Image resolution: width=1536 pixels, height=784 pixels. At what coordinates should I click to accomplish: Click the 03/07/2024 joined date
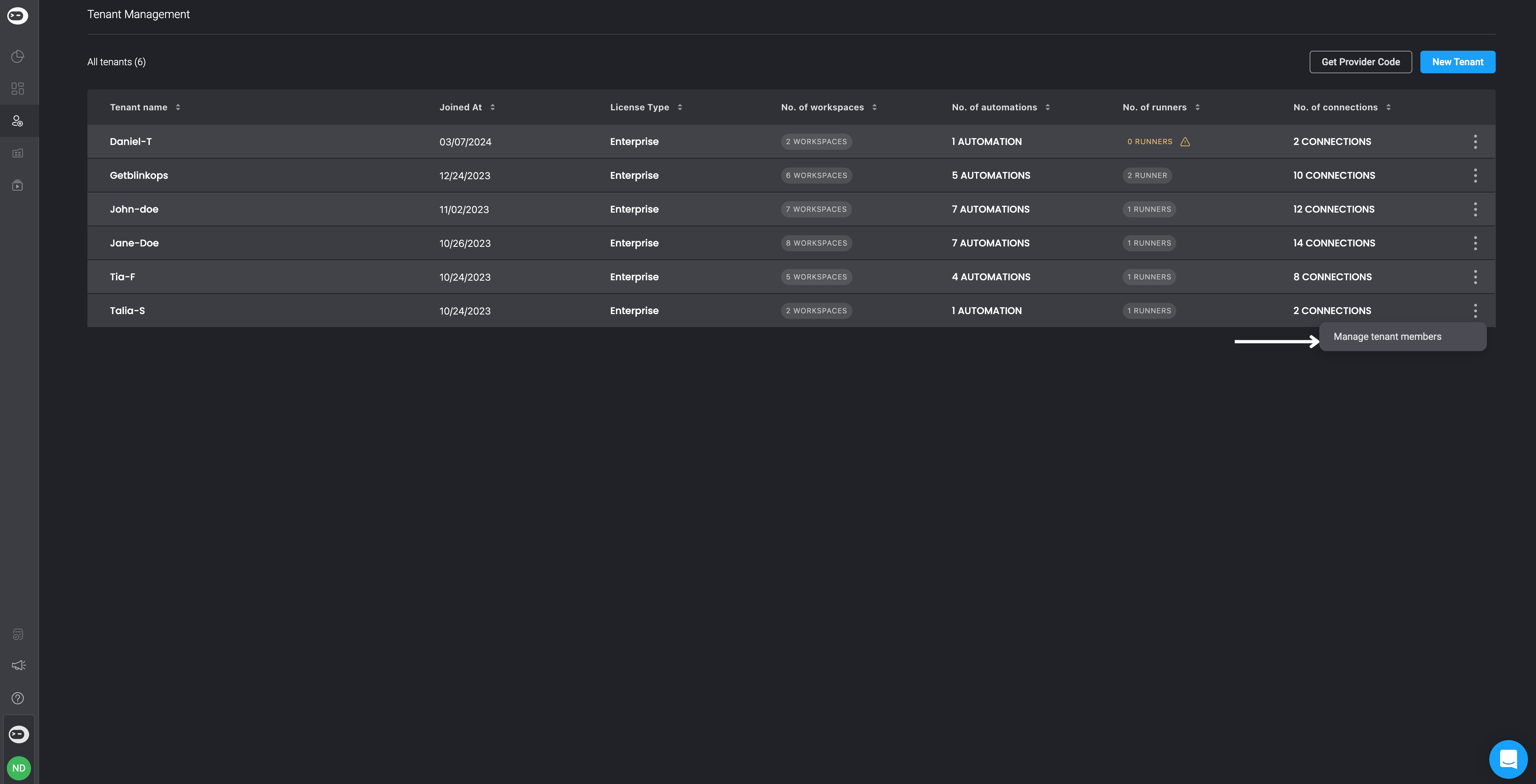(465, 142)
